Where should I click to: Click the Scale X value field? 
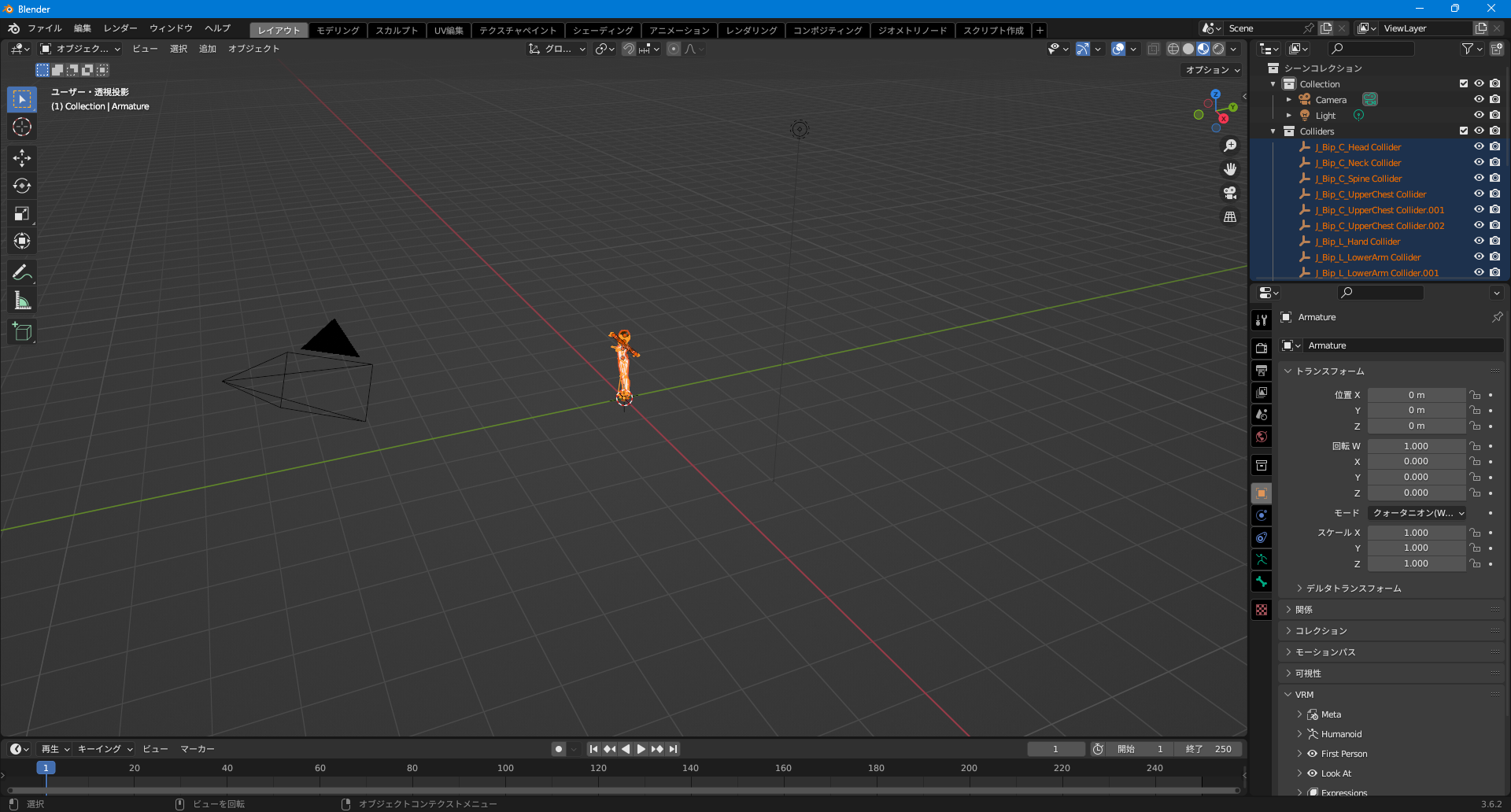click(x=1416, y=533)
